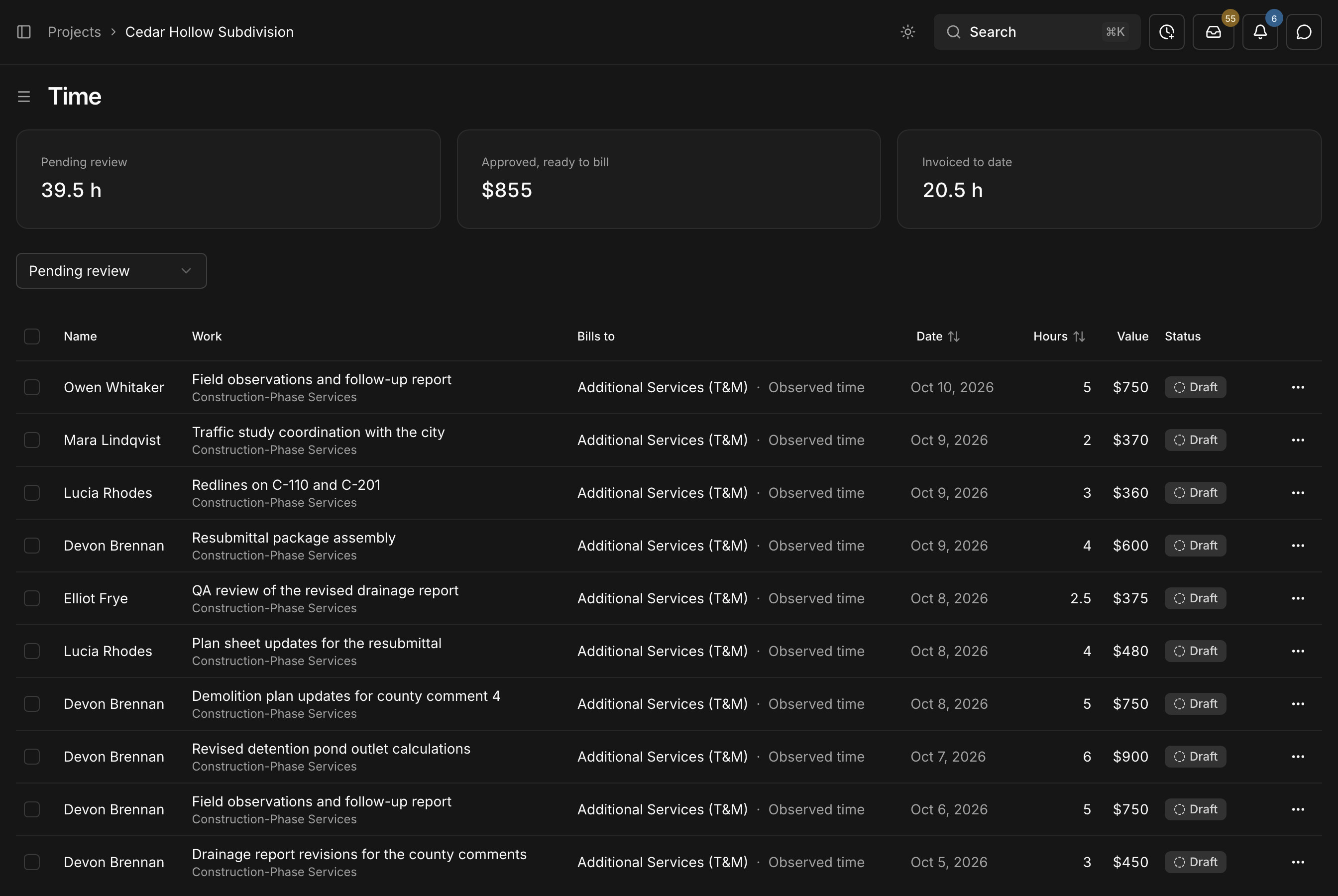This screenshot has height=896, width=1338.
Task: Expand the Pending review filter dropdown
Action: 111,271
